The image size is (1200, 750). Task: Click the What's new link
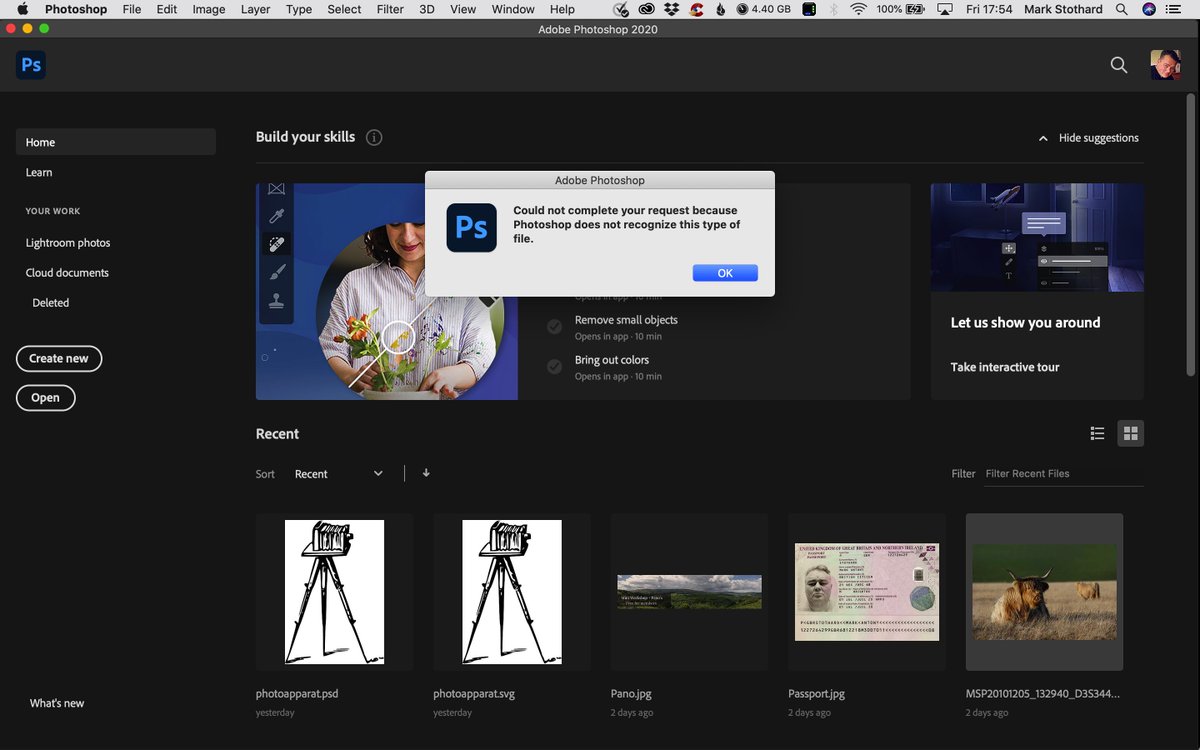[x=57, y=703]
